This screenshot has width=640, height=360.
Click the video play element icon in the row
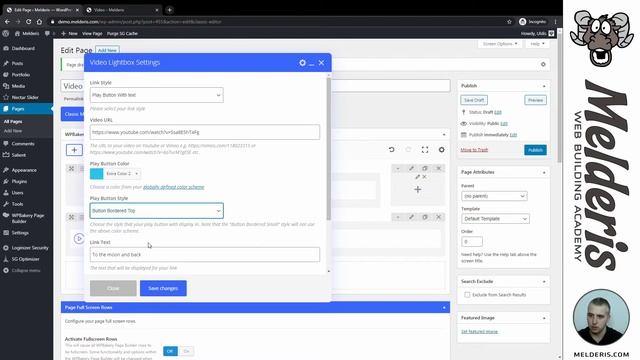coord(79,238)
